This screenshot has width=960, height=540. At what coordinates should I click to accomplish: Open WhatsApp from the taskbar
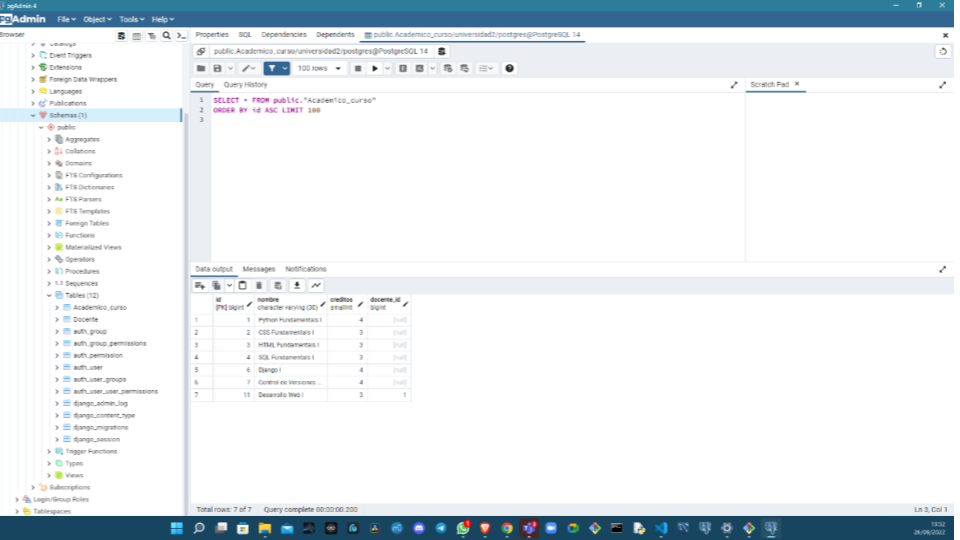click(x=463, y=528)
